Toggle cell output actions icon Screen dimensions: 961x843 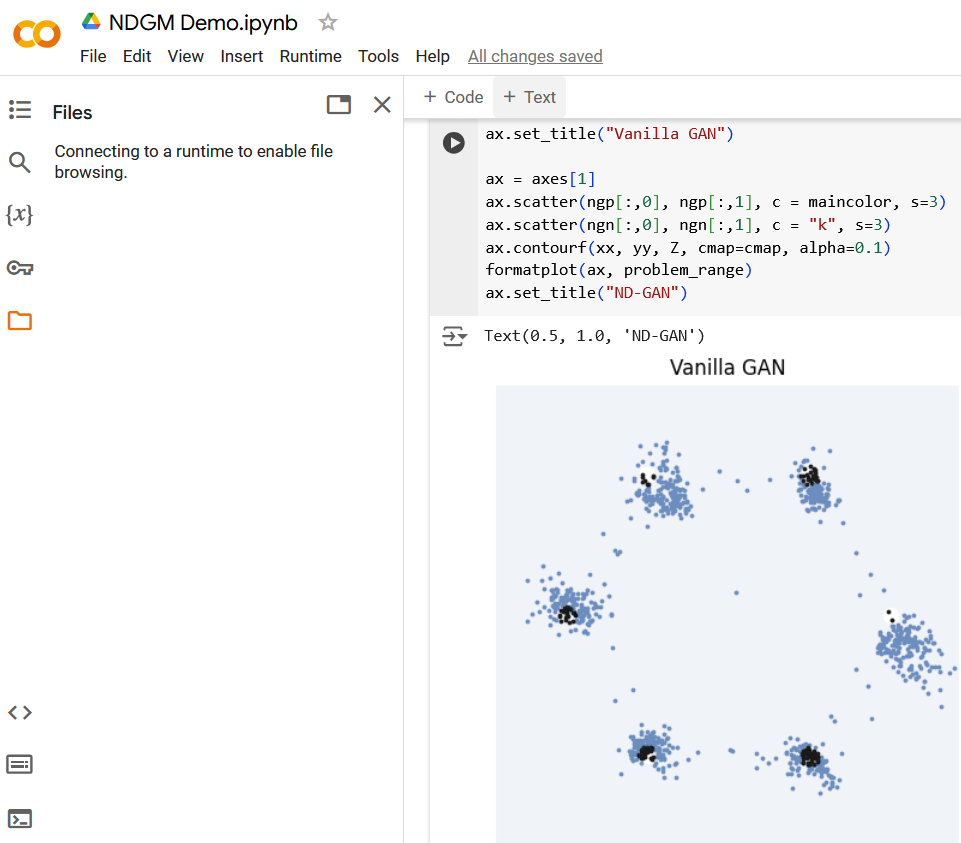coord(454,336)
